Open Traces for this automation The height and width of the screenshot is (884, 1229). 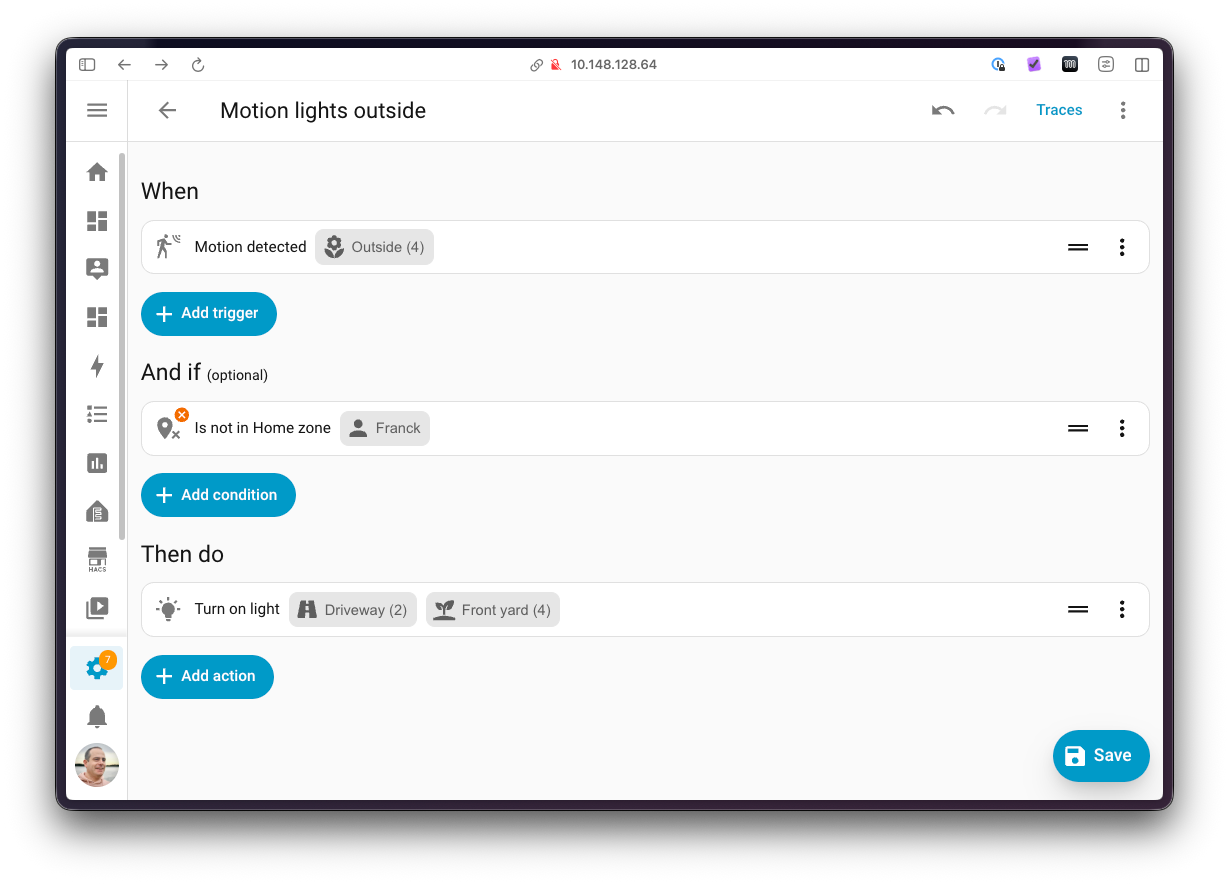[x=1059, y=110]
